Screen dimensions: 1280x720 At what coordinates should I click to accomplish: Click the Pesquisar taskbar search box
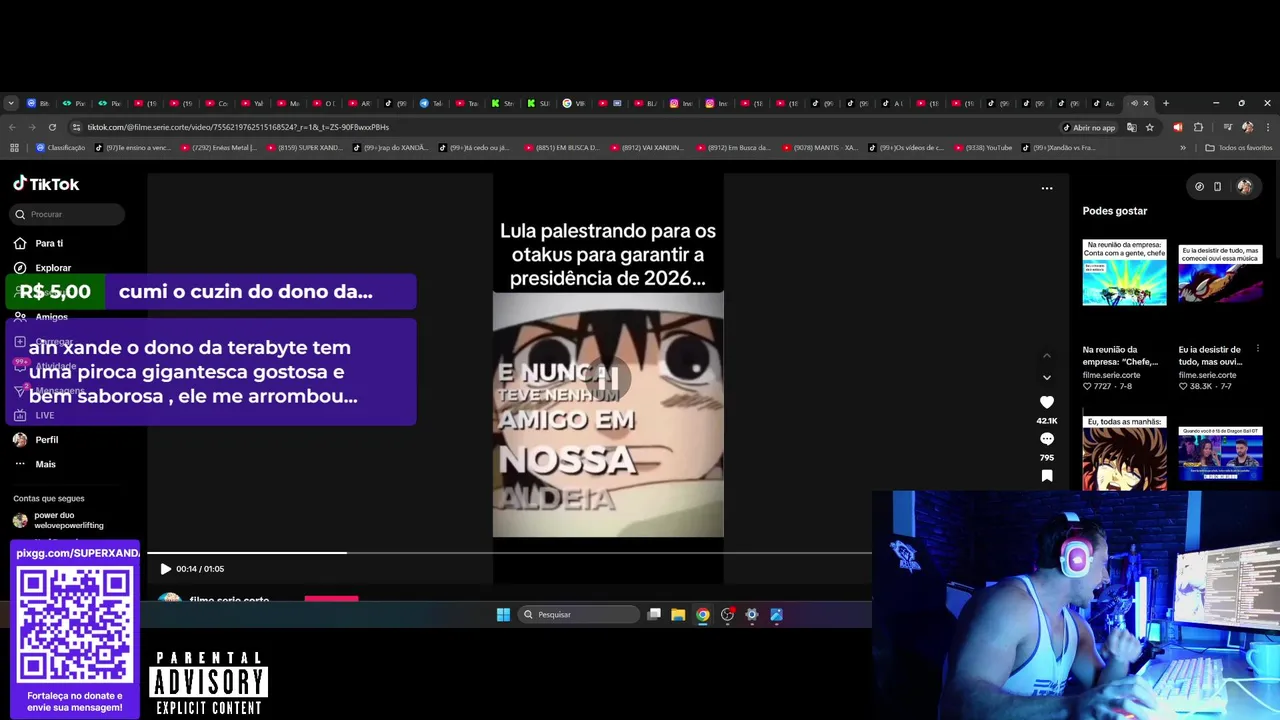click(x=579, y=615)
